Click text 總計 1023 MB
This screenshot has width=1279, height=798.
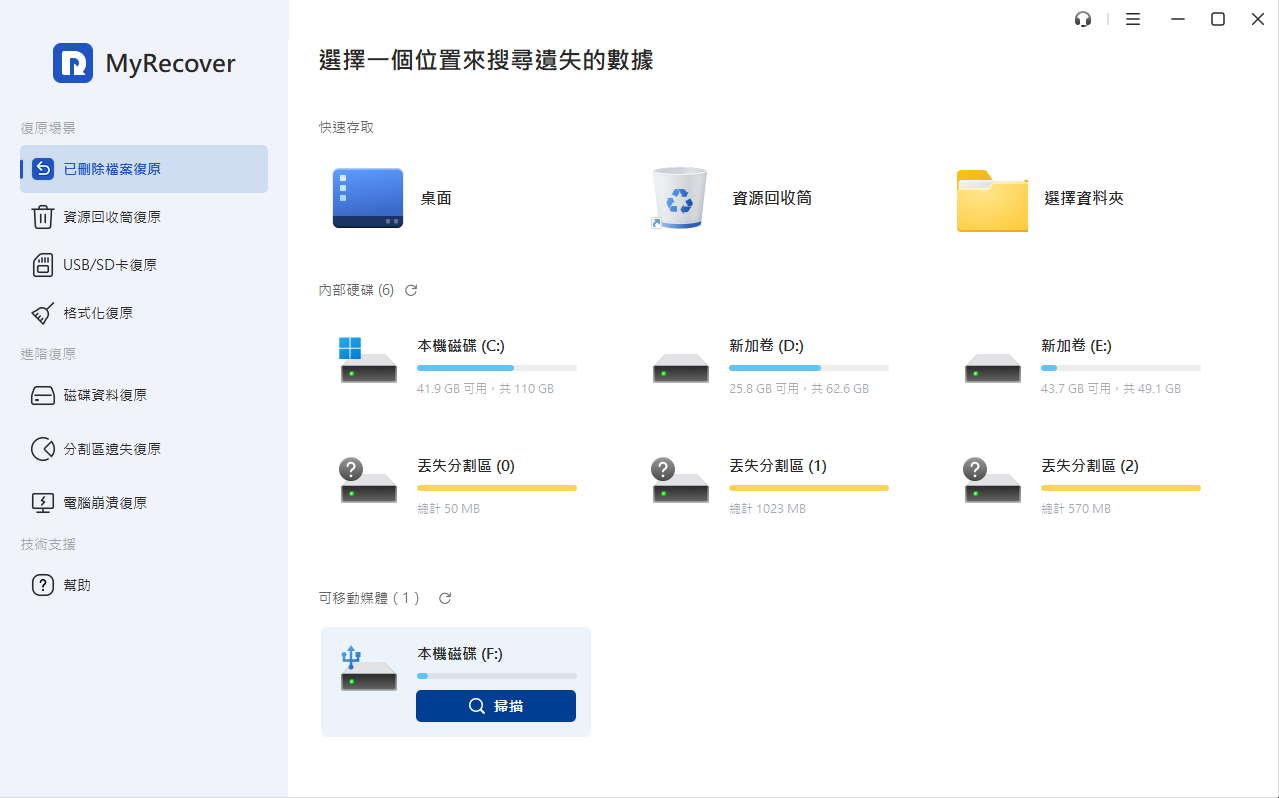tap(767, 509)
